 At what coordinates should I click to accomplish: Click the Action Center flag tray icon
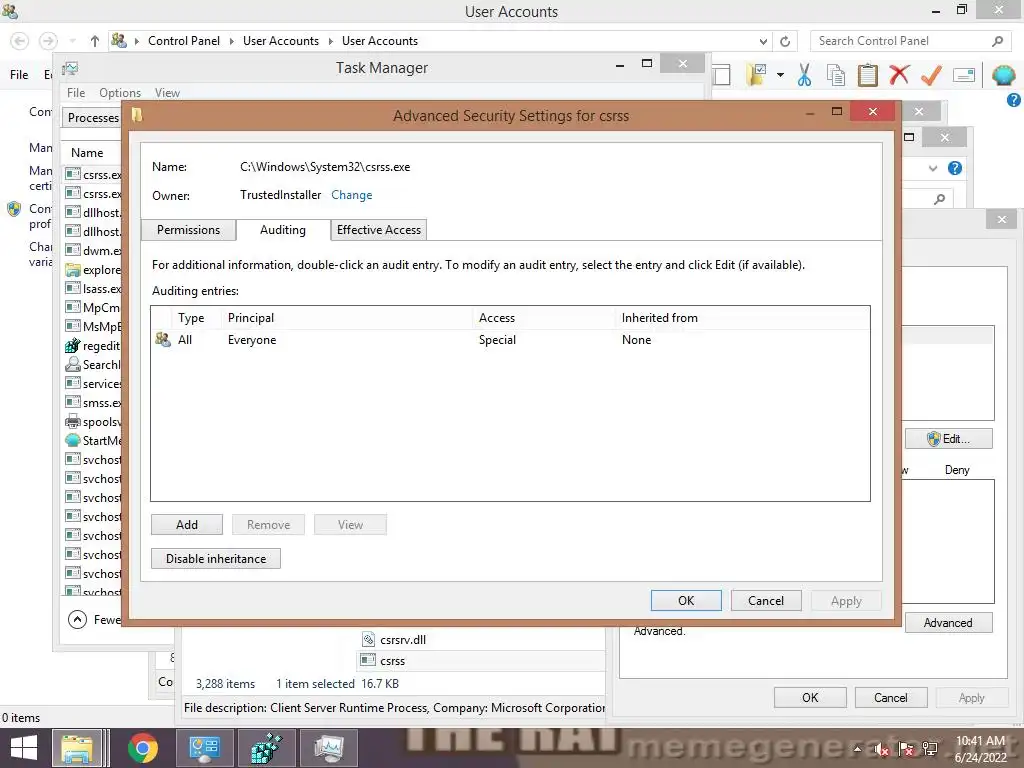click(906, 750)
